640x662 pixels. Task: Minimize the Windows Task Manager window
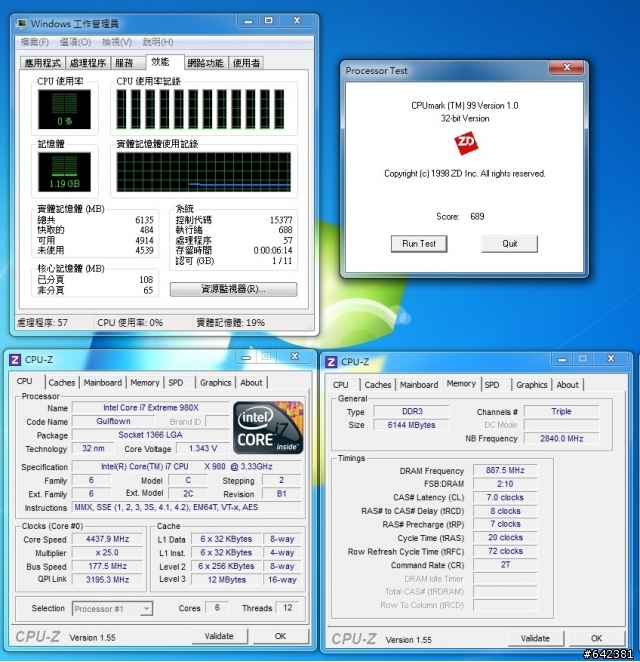[248, 21]
